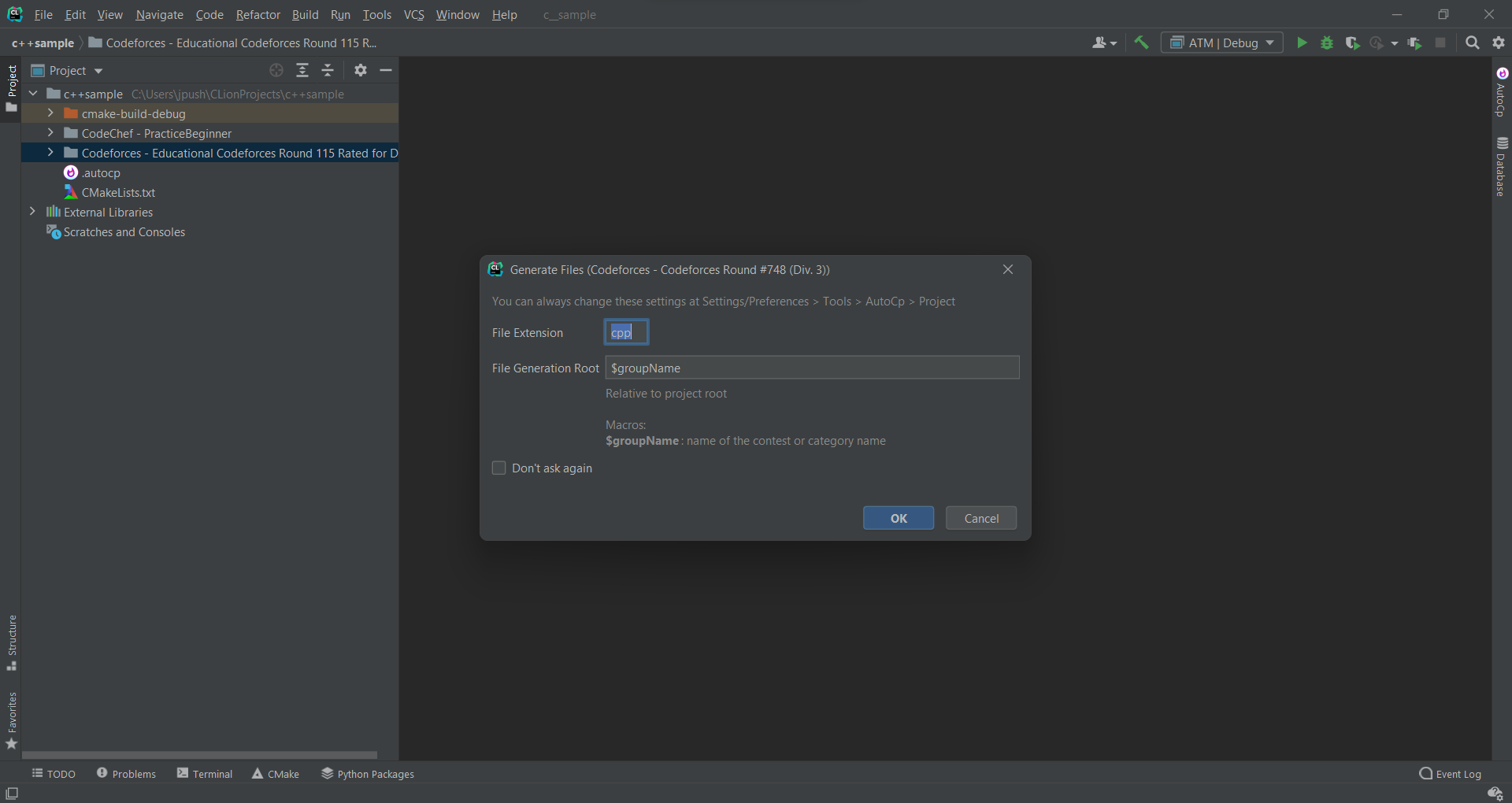The width and height of the screenshot is (1512, 803).
Task: Open the user account dropdown arrow
Action: coord(1114,43)
